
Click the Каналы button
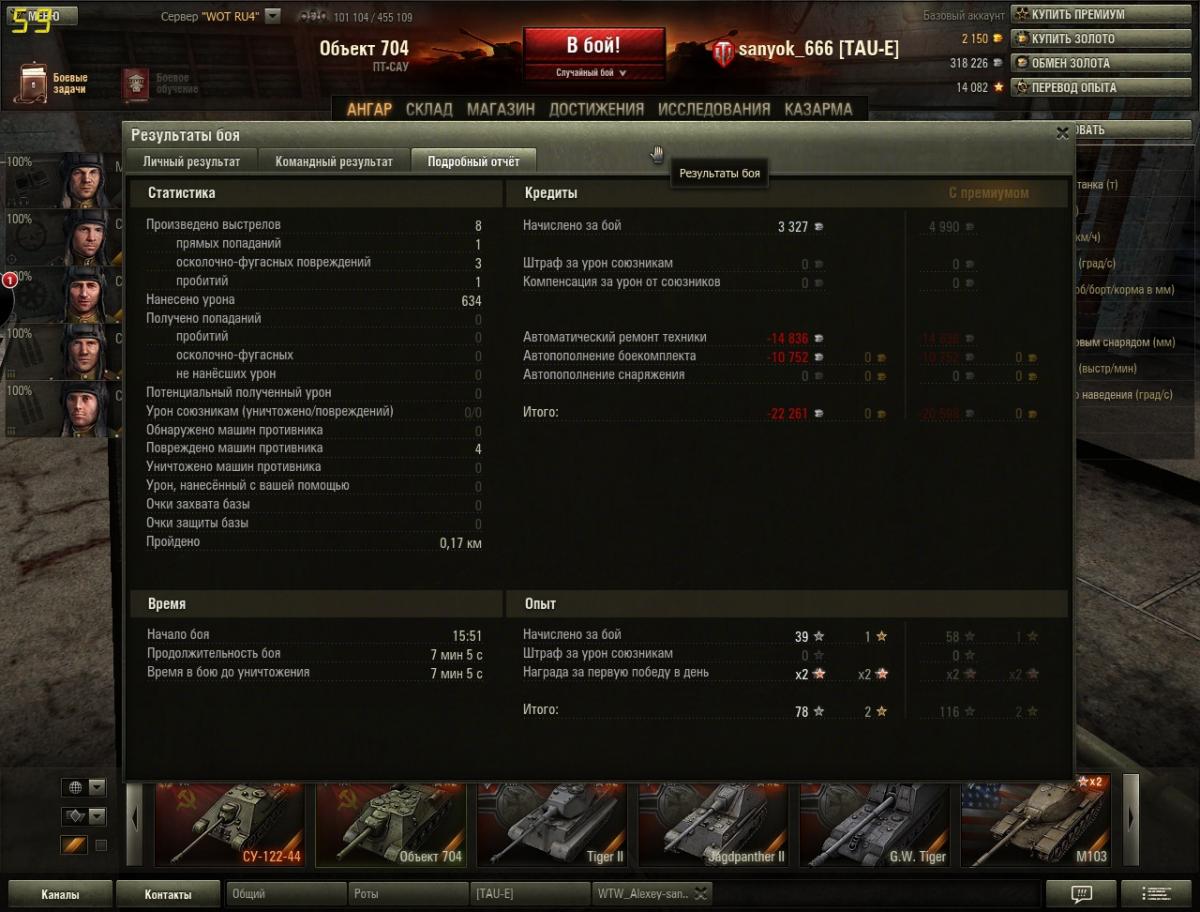point(60,894)
